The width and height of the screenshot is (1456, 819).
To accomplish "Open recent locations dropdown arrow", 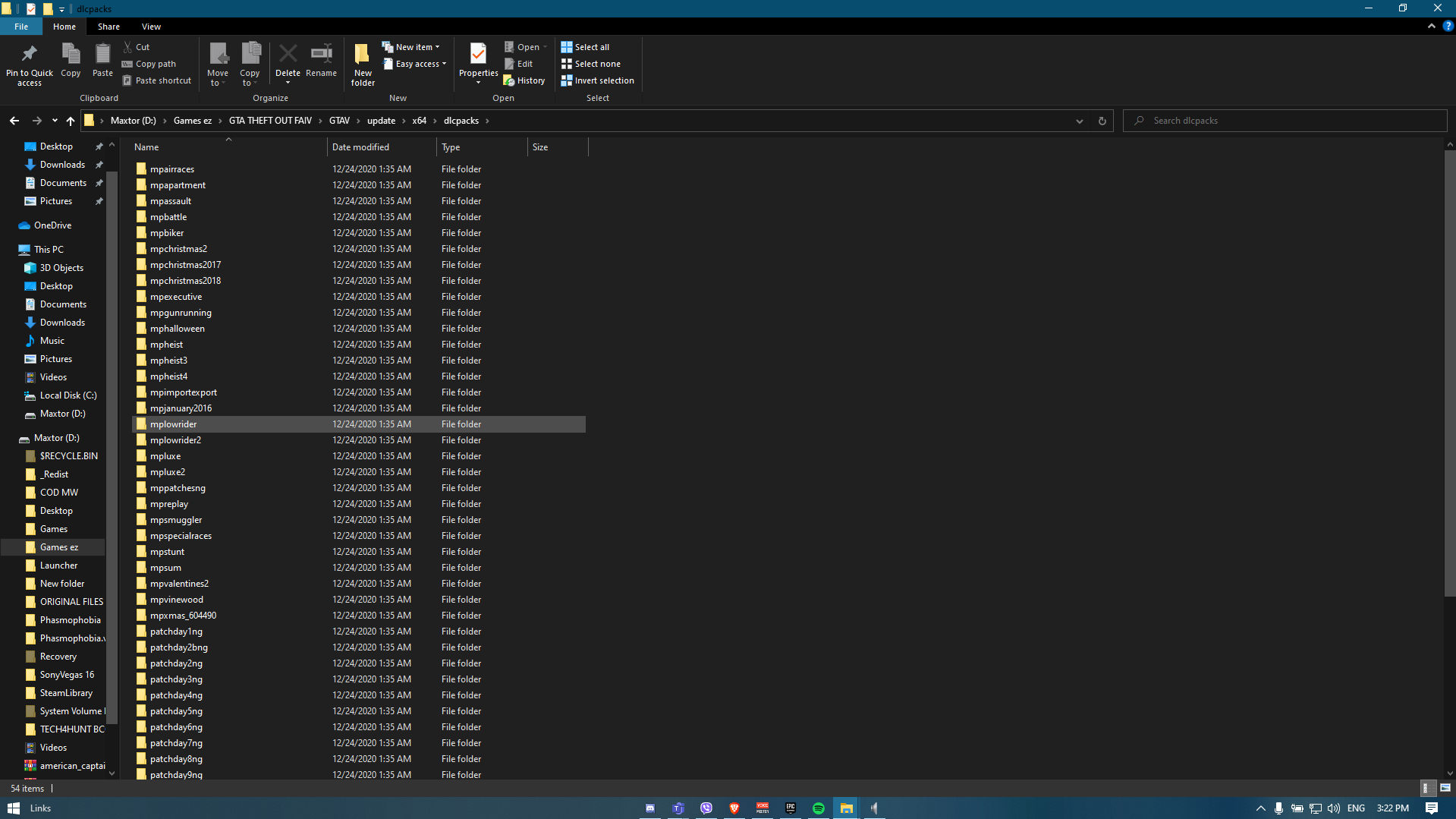I will coord(55,121).
